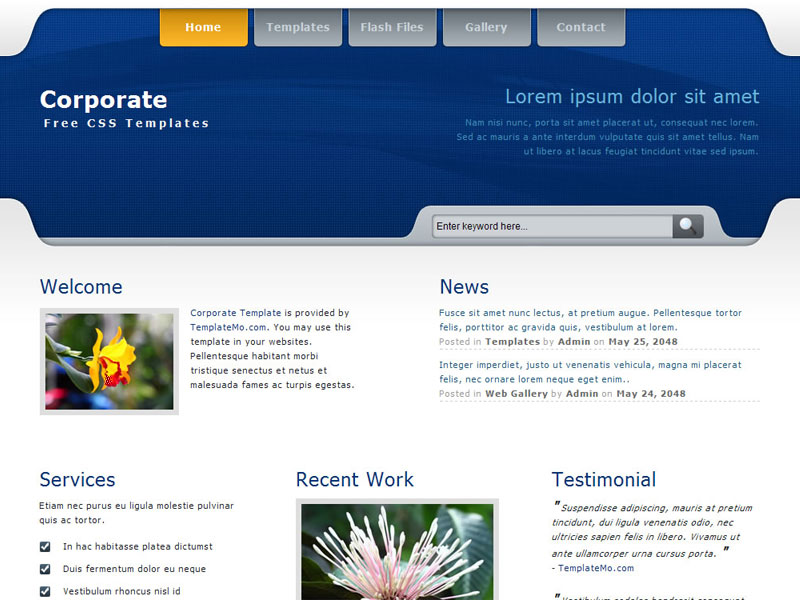Screen dimensions: 800x600
Task: Click the Corporate site title logo
Action: pyautogui.click(x=103, y=100)
